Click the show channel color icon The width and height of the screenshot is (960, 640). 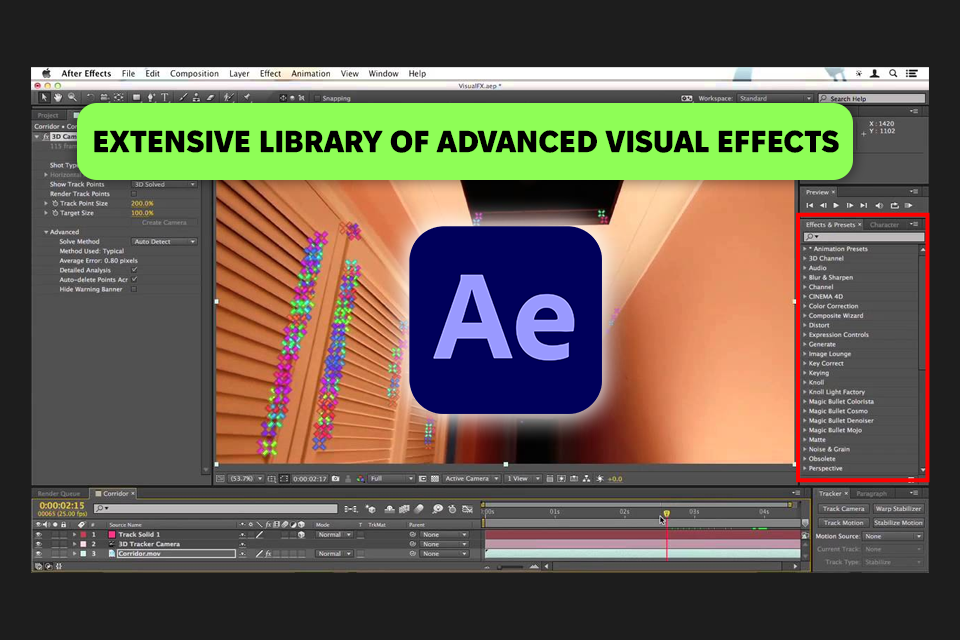coord(360,479)
